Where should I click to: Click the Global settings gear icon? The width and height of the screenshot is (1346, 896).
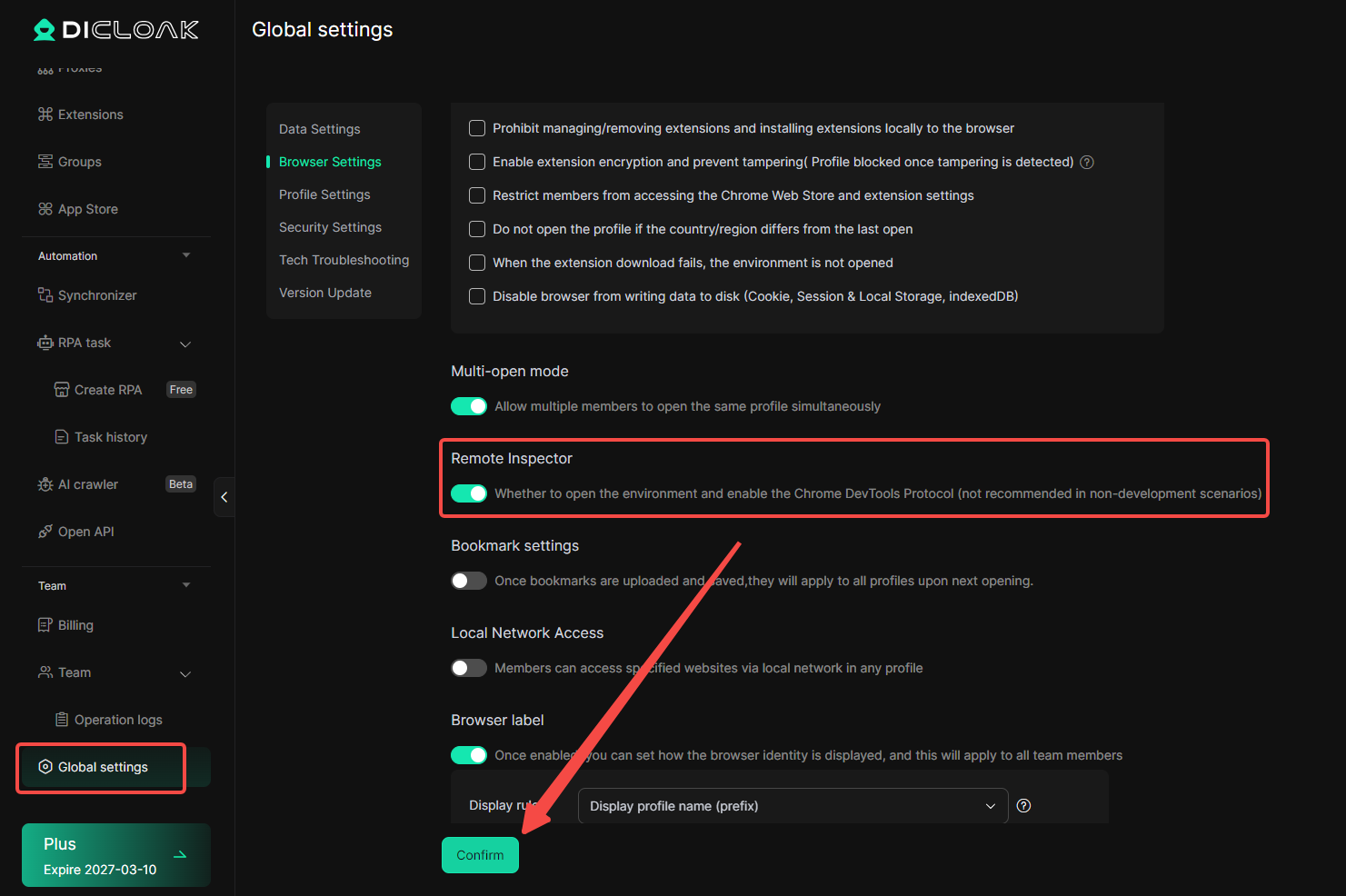point(45,767)
